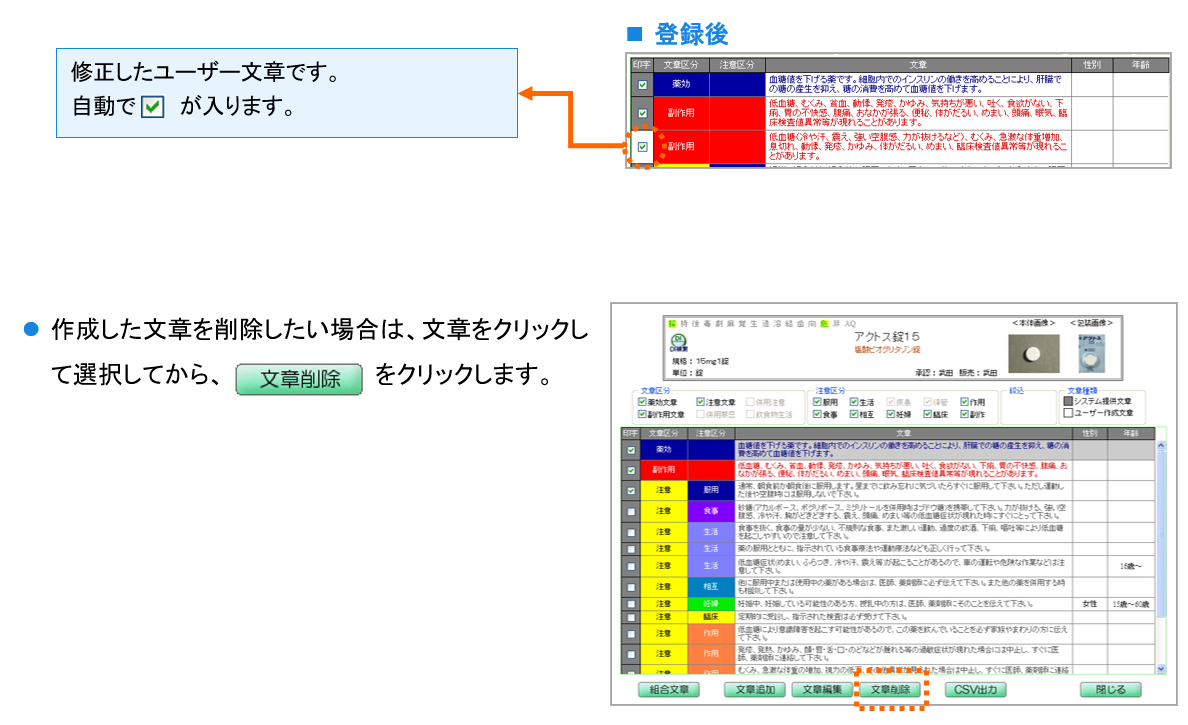Click the highlighted 危 indicator in header

click(824, 324)
